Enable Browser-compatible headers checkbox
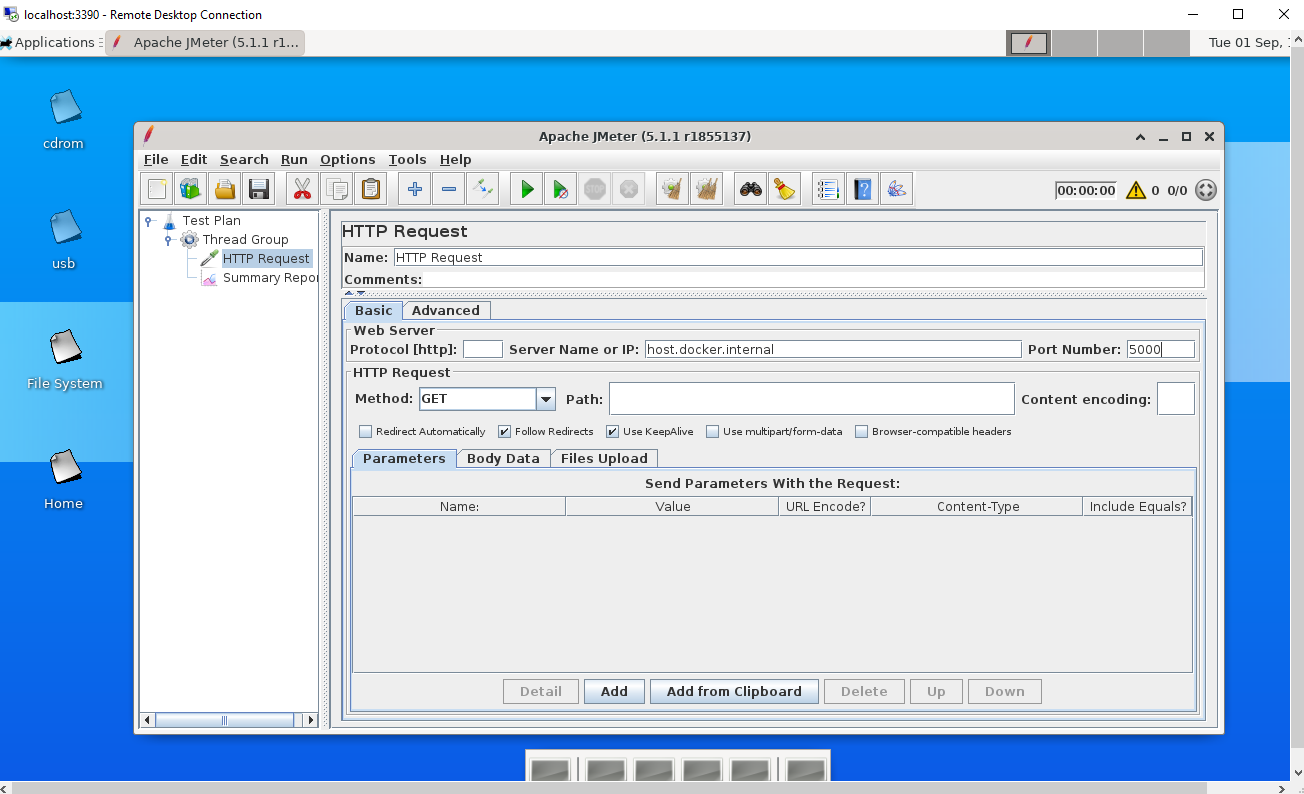The image size is (1304, 794). (861, 432)
